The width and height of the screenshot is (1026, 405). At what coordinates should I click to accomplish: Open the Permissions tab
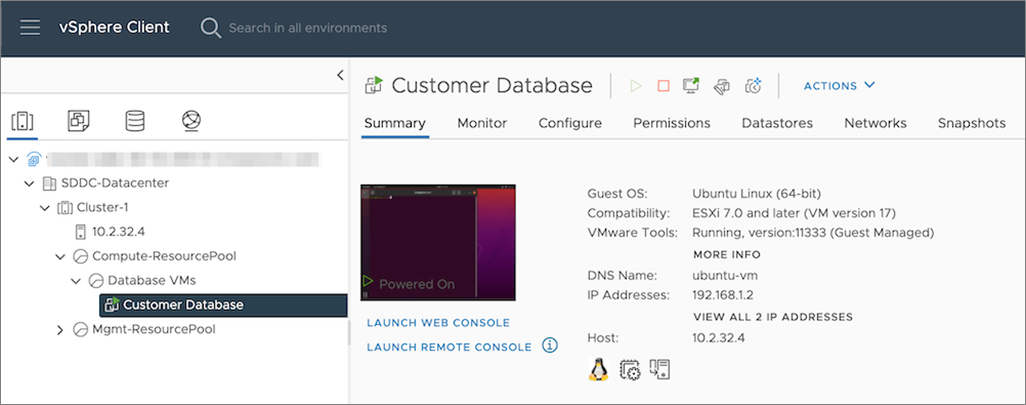point(671,123)
